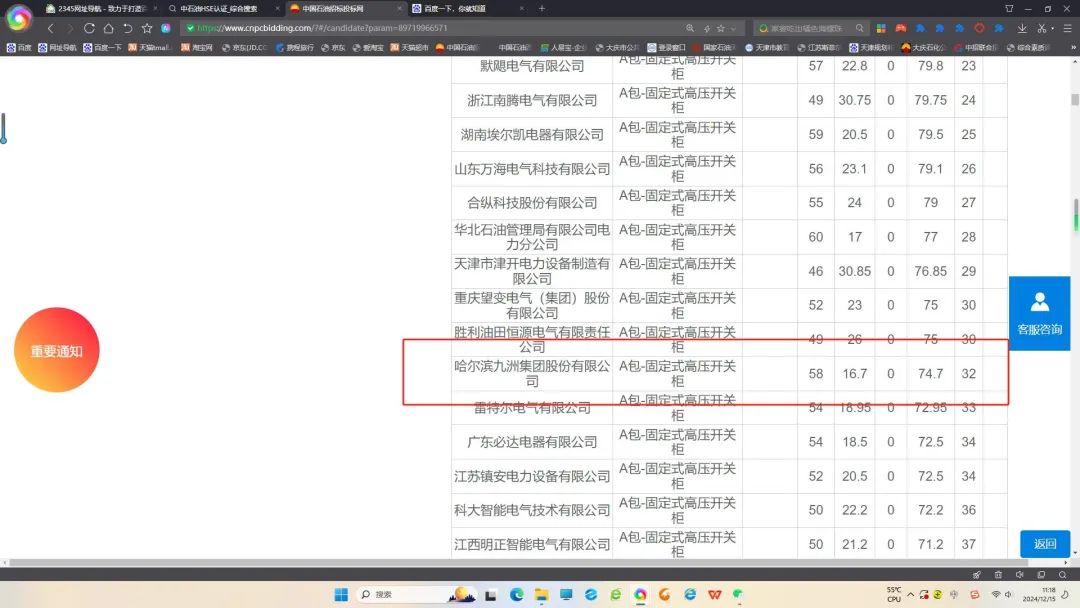The height and width of the screenshot is (608, 1080).
Task: Click the favorites star in the toolbar
Action: (147, 28)
